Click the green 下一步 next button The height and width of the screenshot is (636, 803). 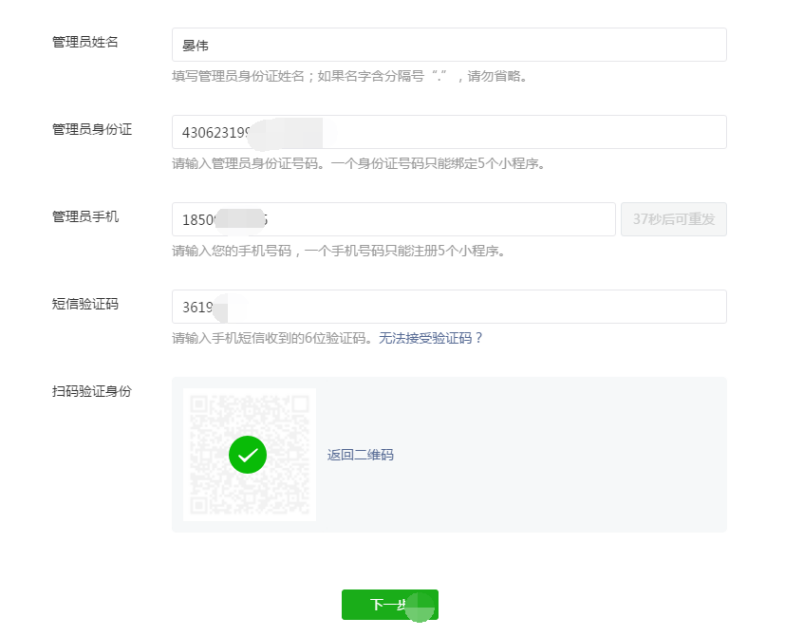390,605
